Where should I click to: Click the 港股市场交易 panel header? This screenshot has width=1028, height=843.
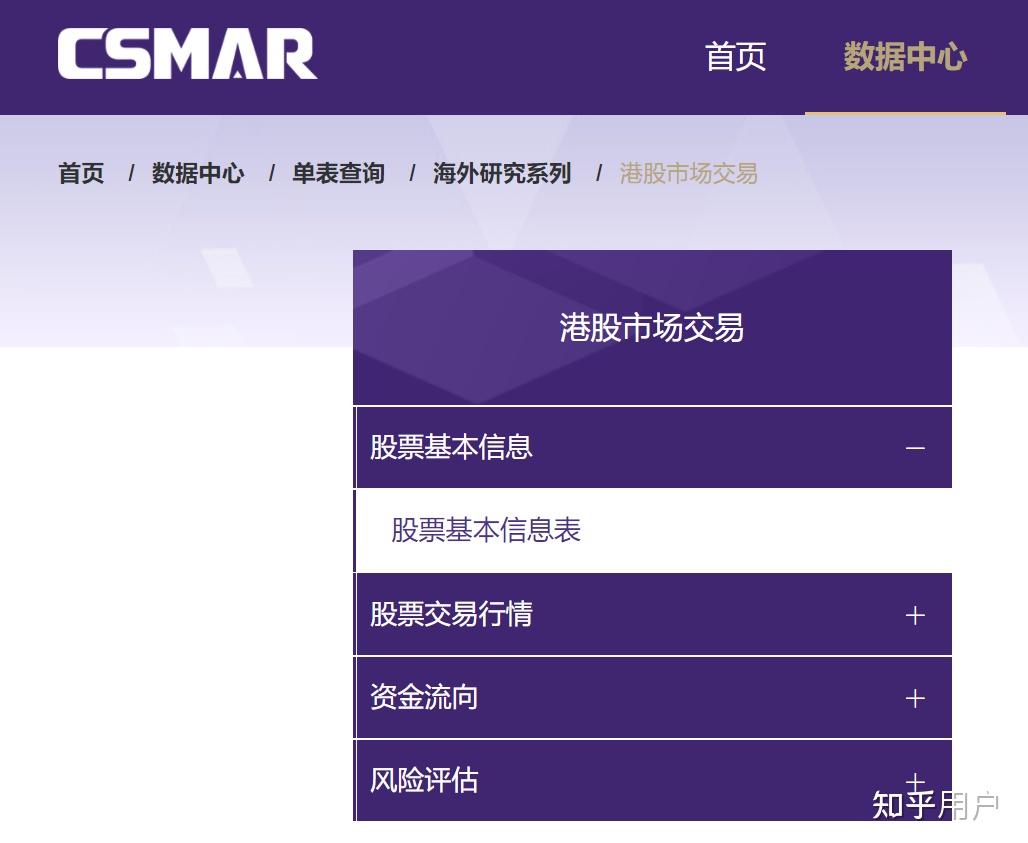coord(652,328)
